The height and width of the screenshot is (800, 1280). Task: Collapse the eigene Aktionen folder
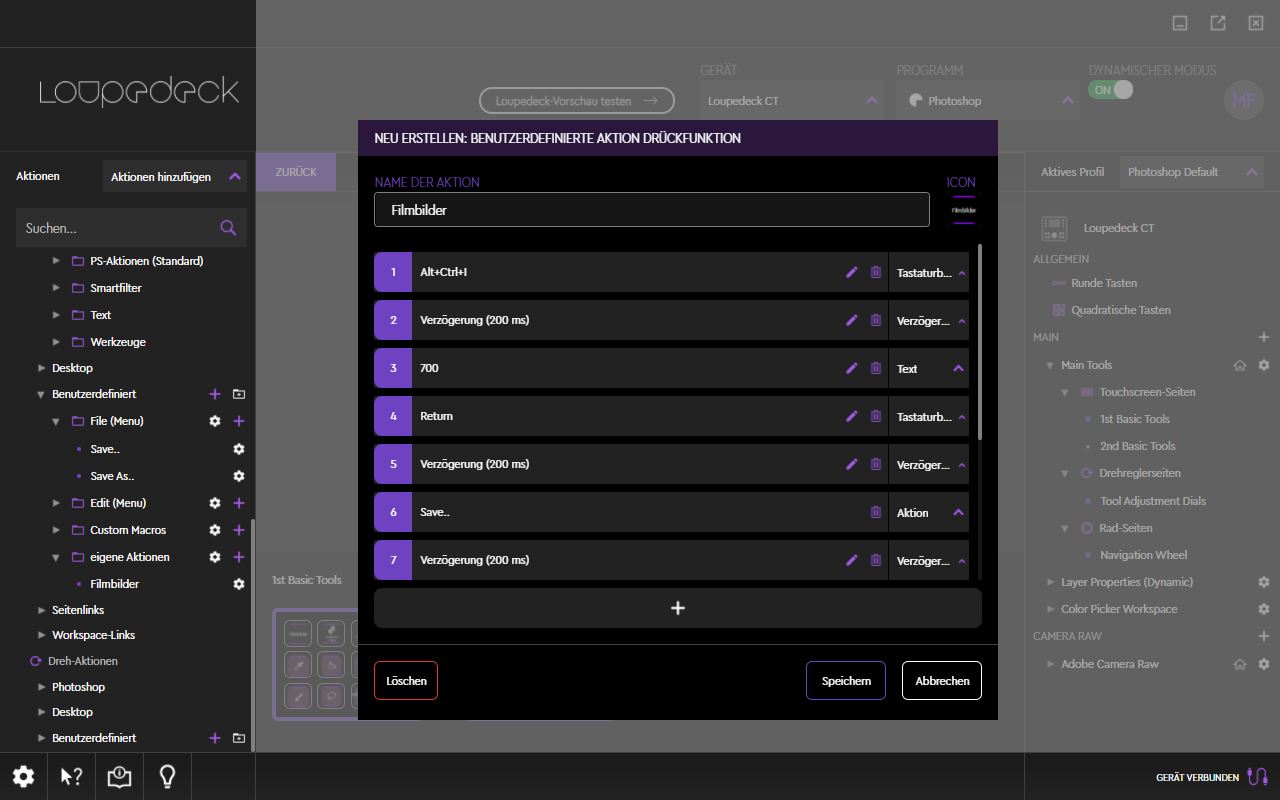(x=56, y=557)
